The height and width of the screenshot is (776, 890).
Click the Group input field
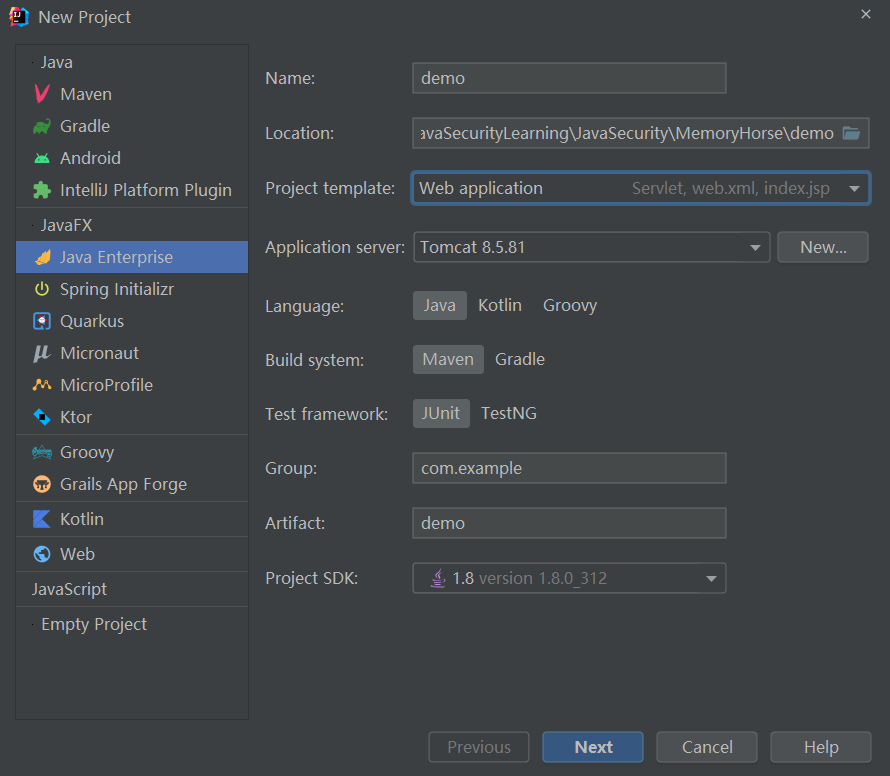click(x=569, y=468)
